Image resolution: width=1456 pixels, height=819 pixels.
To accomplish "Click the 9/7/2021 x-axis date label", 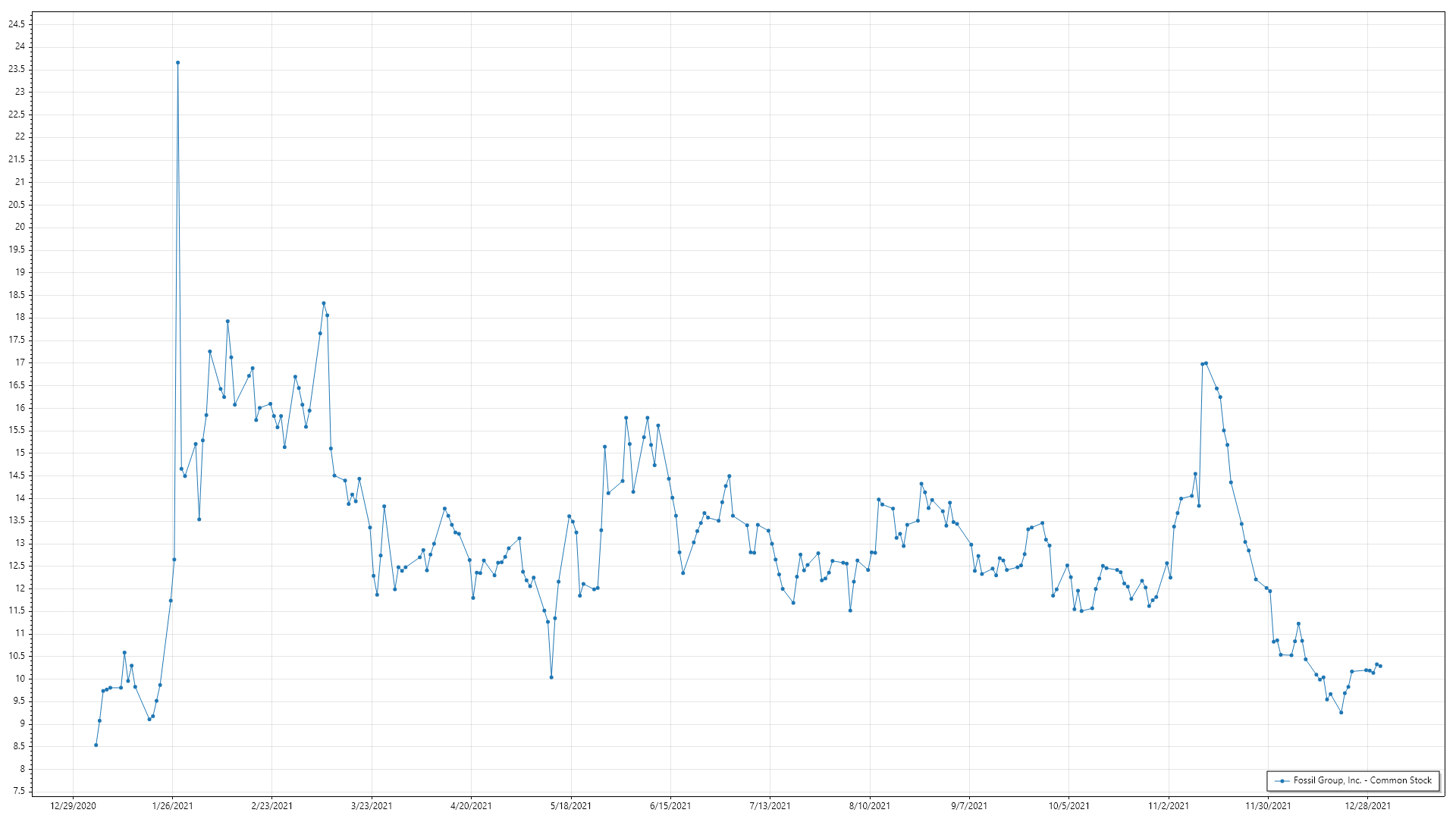I will tap(969, 806).
